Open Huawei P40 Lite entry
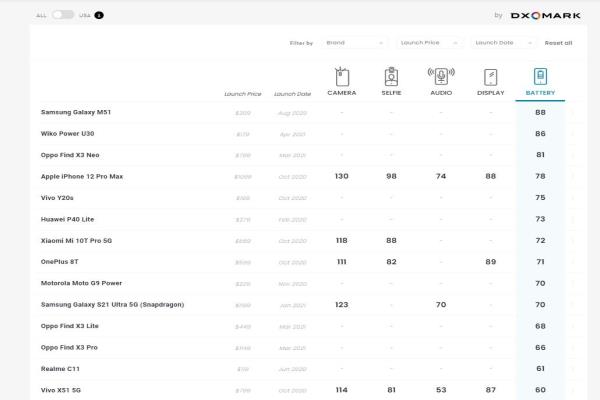The image size is (600, 400). click(x=67, y=219)
